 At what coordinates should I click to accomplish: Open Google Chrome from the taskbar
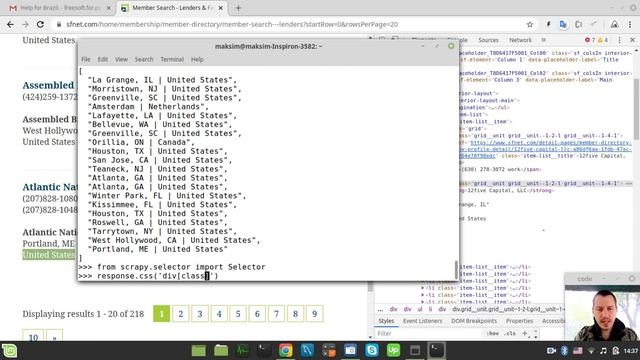(286, 351)
